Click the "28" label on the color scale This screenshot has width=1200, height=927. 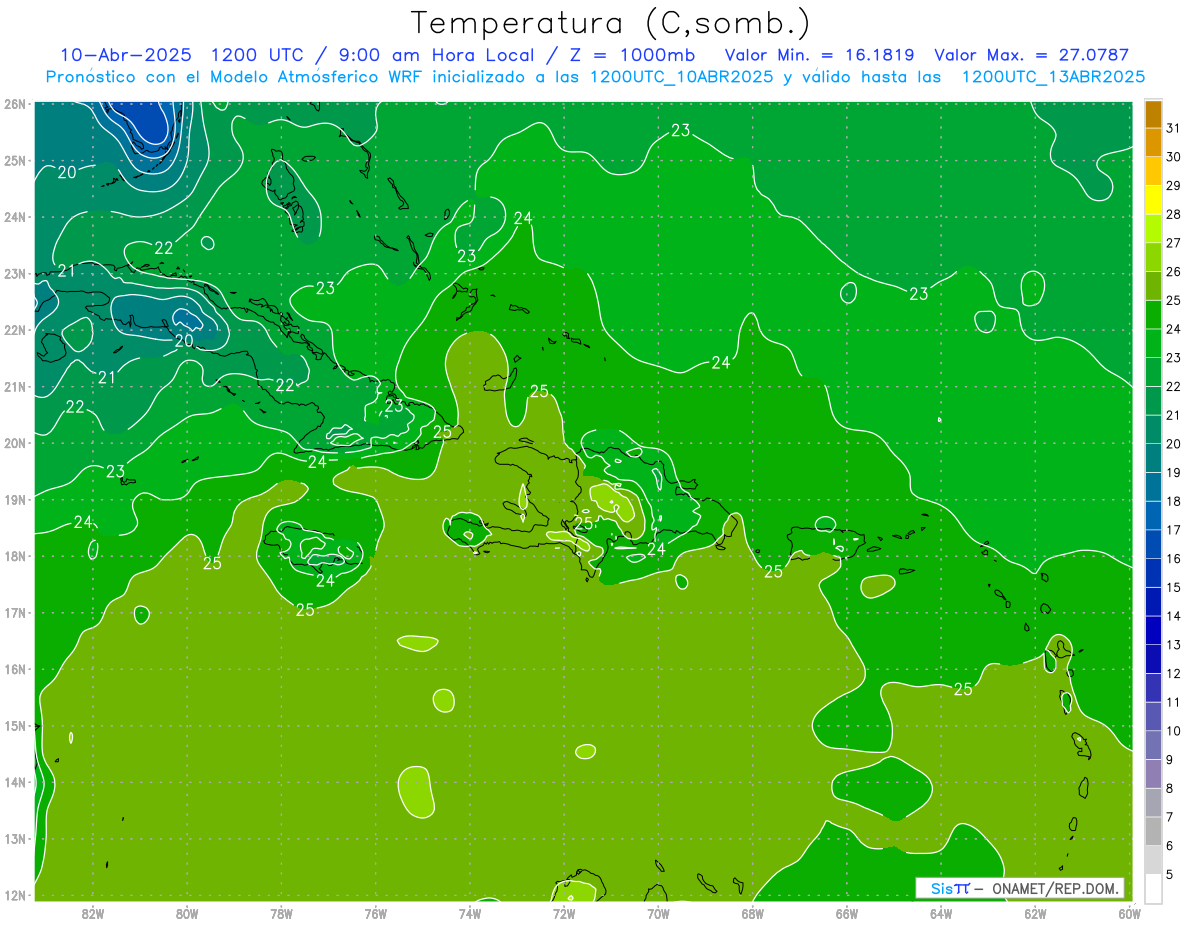1174,214
